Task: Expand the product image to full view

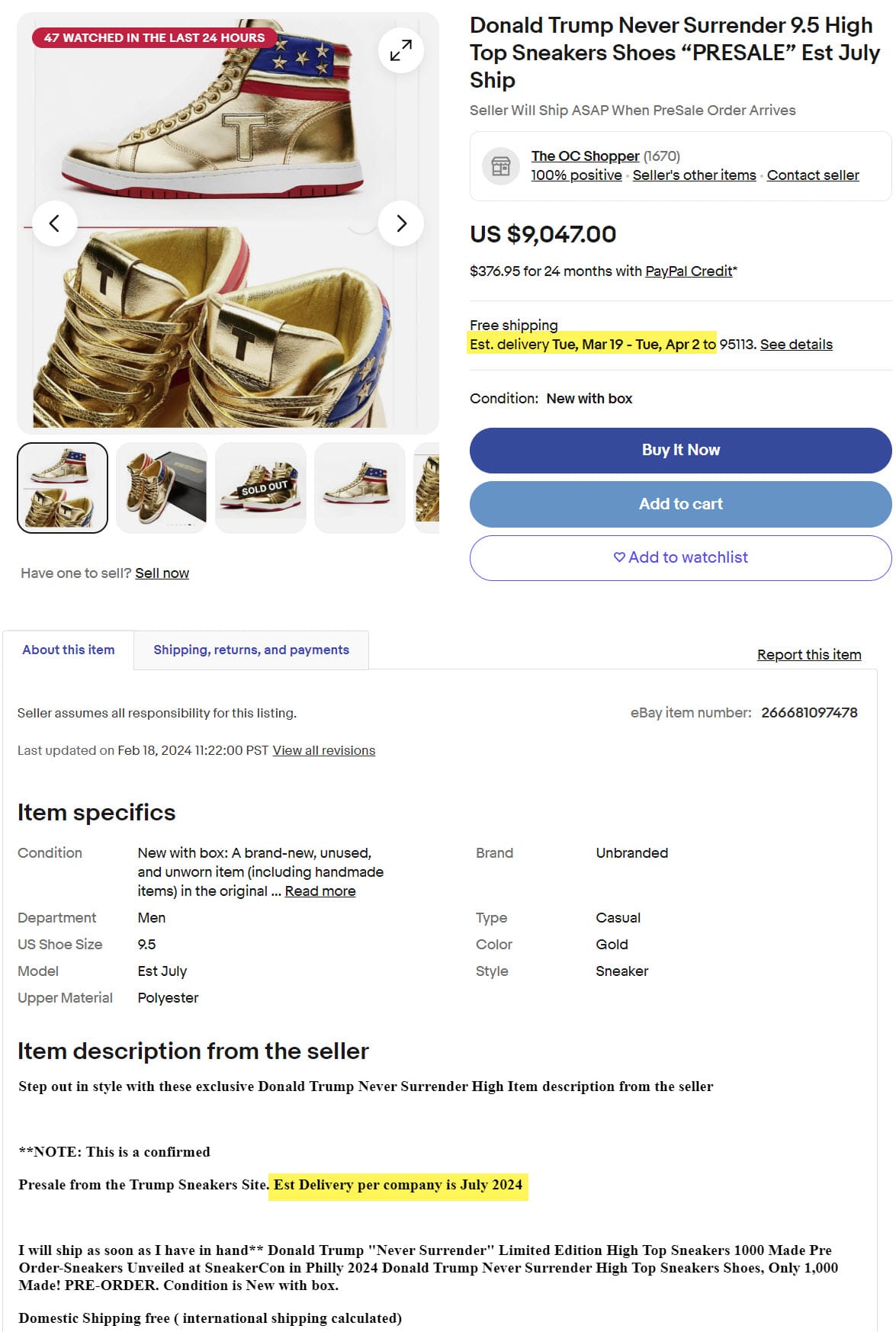Action: (x=400, y=50)
